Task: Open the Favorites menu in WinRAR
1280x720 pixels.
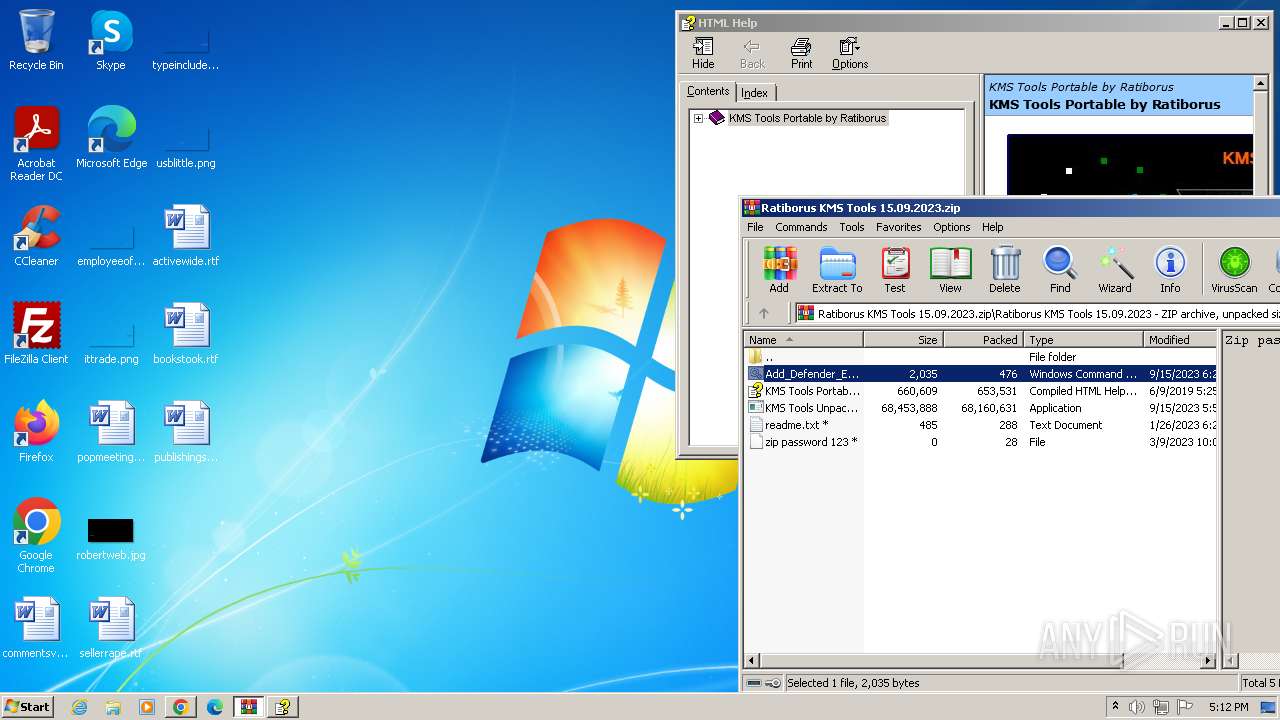Action: click(x=899, y=227)
